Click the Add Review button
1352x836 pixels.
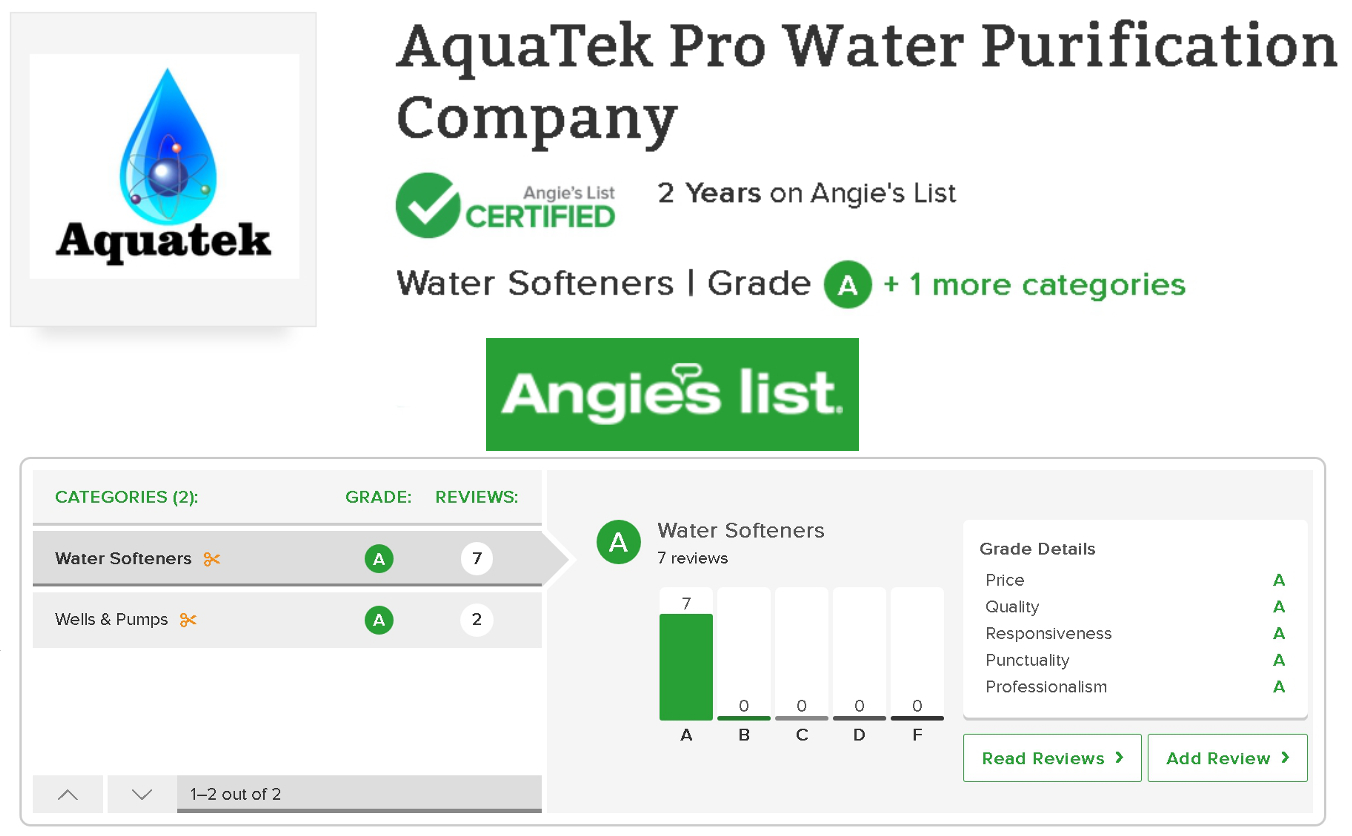1228,758
